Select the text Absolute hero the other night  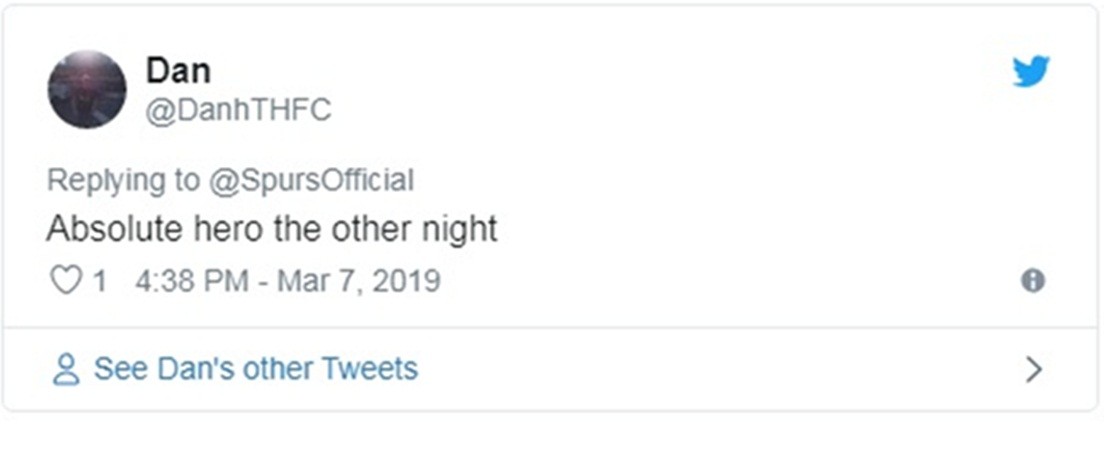coord(272,229)
